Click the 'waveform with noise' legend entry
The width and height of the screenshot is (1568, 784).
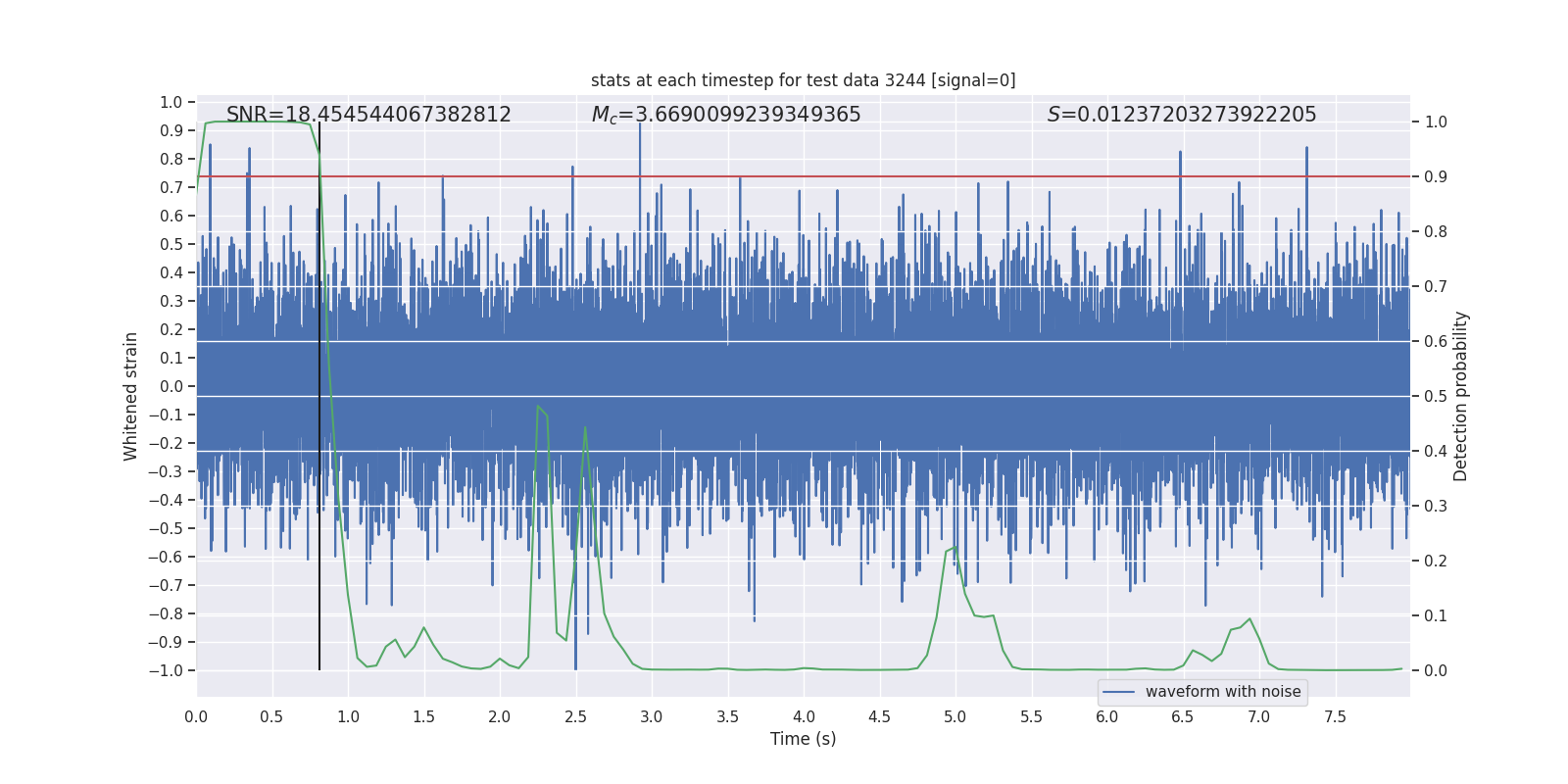click(1202, 692)
